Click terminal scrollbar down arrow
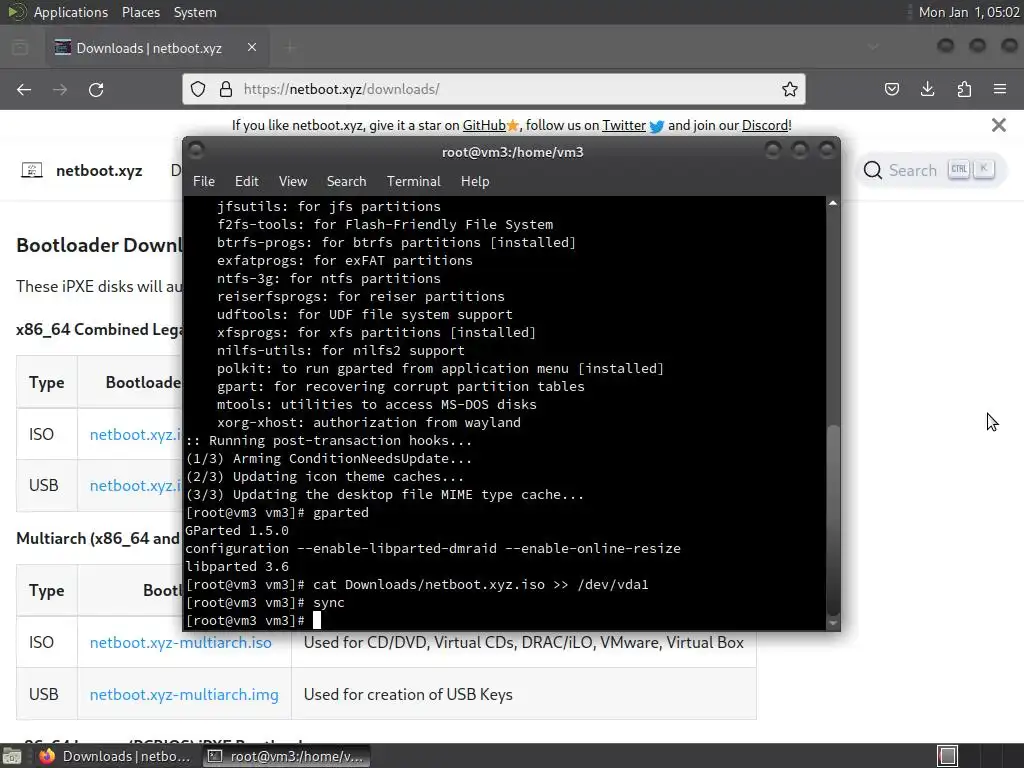The width and height of the screenshot is (1024, 768). point(833,623)
